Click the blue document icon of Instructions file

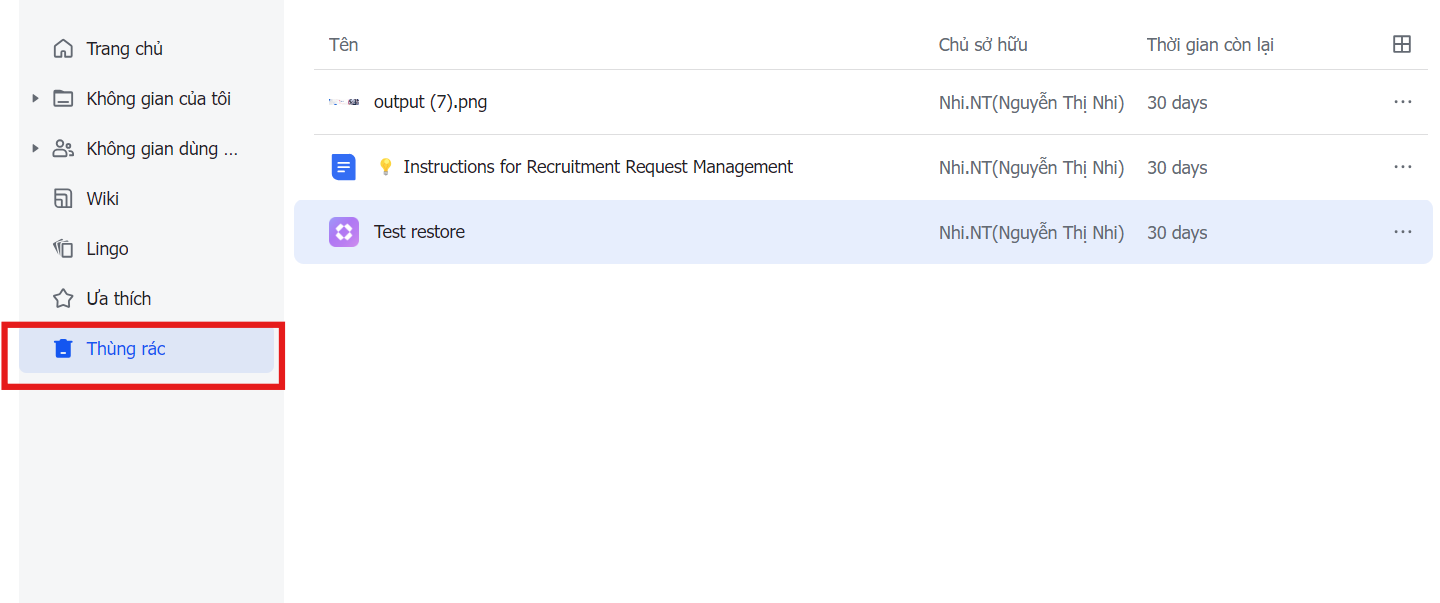click(343, 167)
